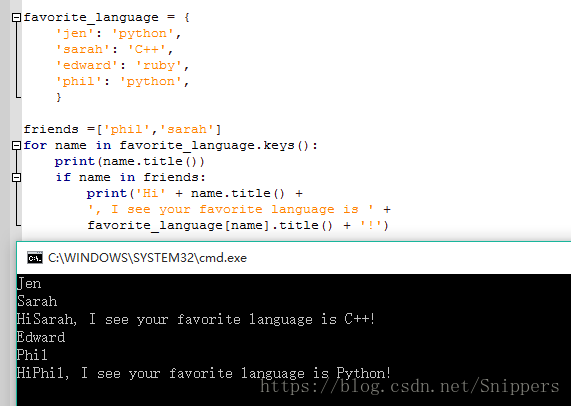Click the cmd.exe window title icon
The width and height of the screenshot is (571, 406).
tap(35, 258)
